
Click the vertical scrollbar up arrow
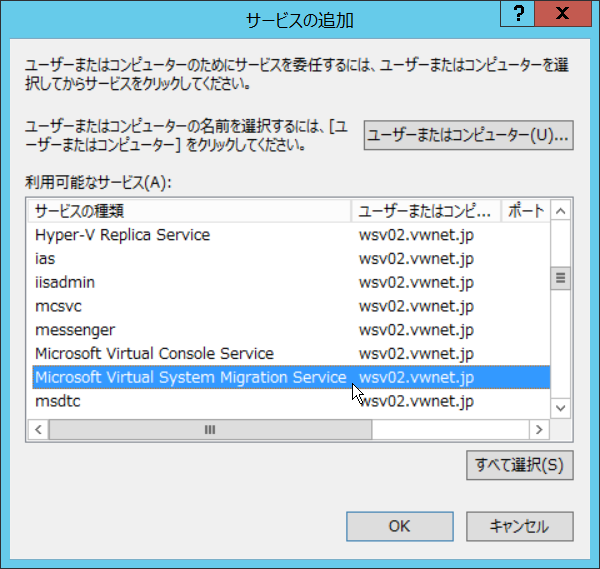point(561,211)
